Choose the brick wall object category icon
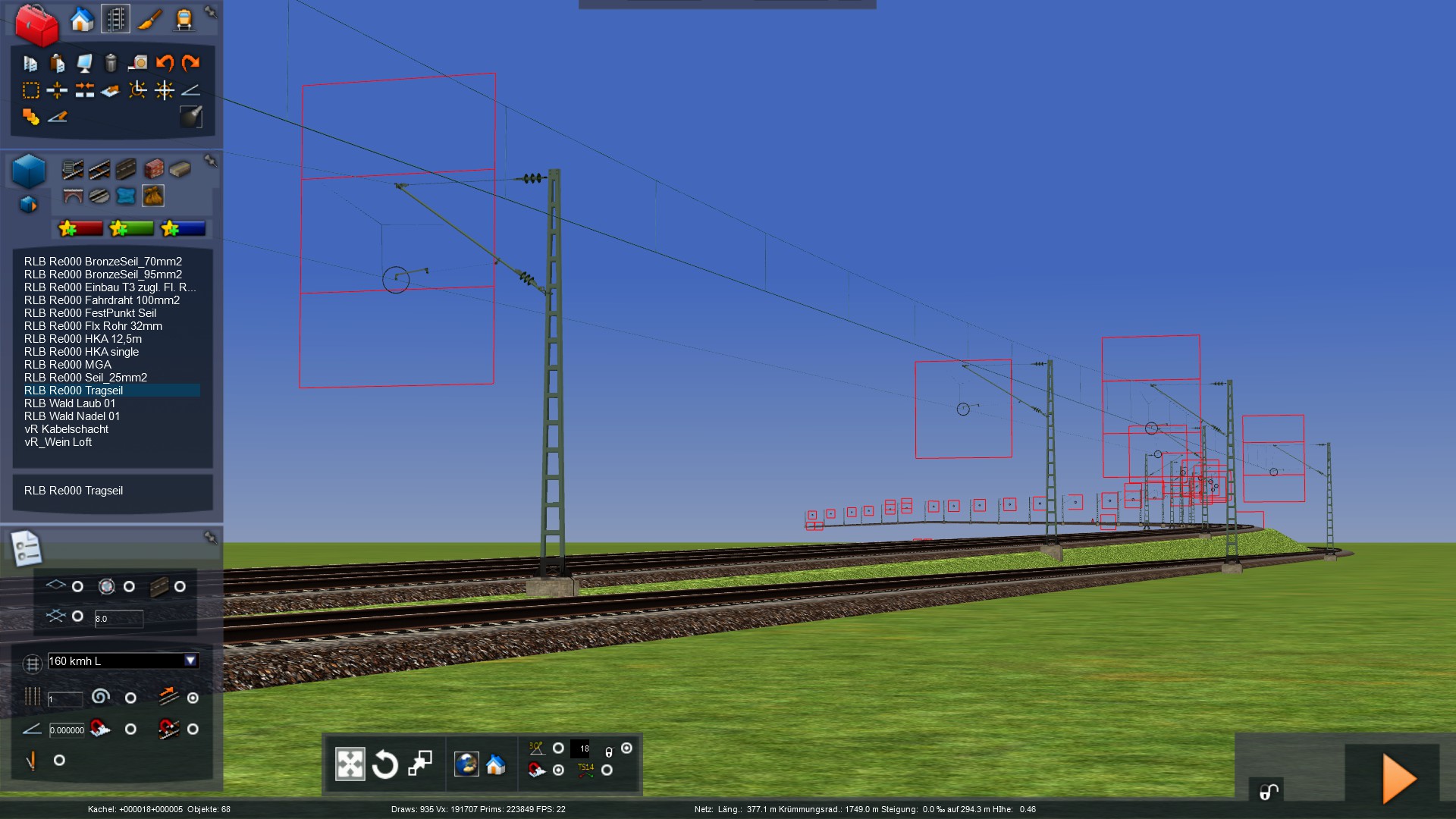The image size is (1456, 819). click(x=154, y=168)
